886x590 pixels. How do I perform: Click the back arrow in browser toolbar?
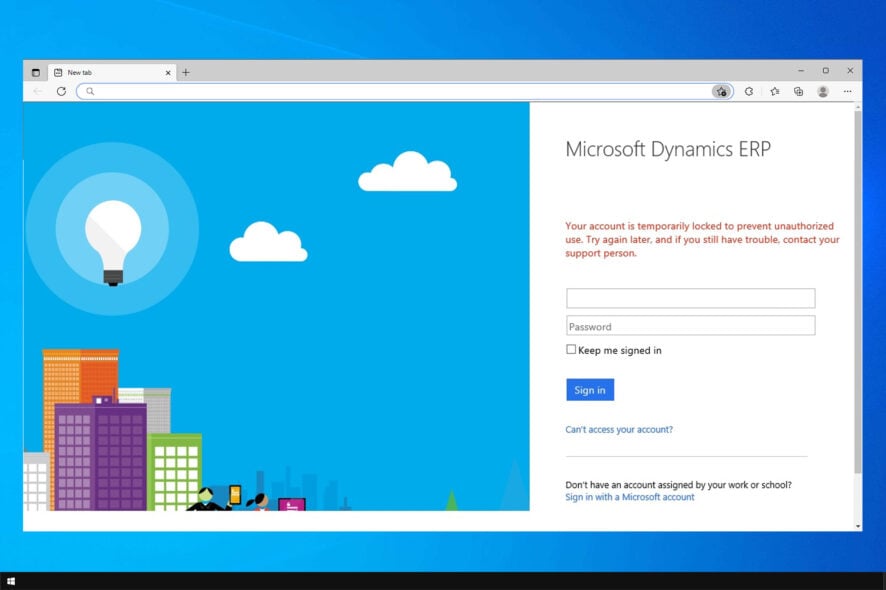coord(38,91)
